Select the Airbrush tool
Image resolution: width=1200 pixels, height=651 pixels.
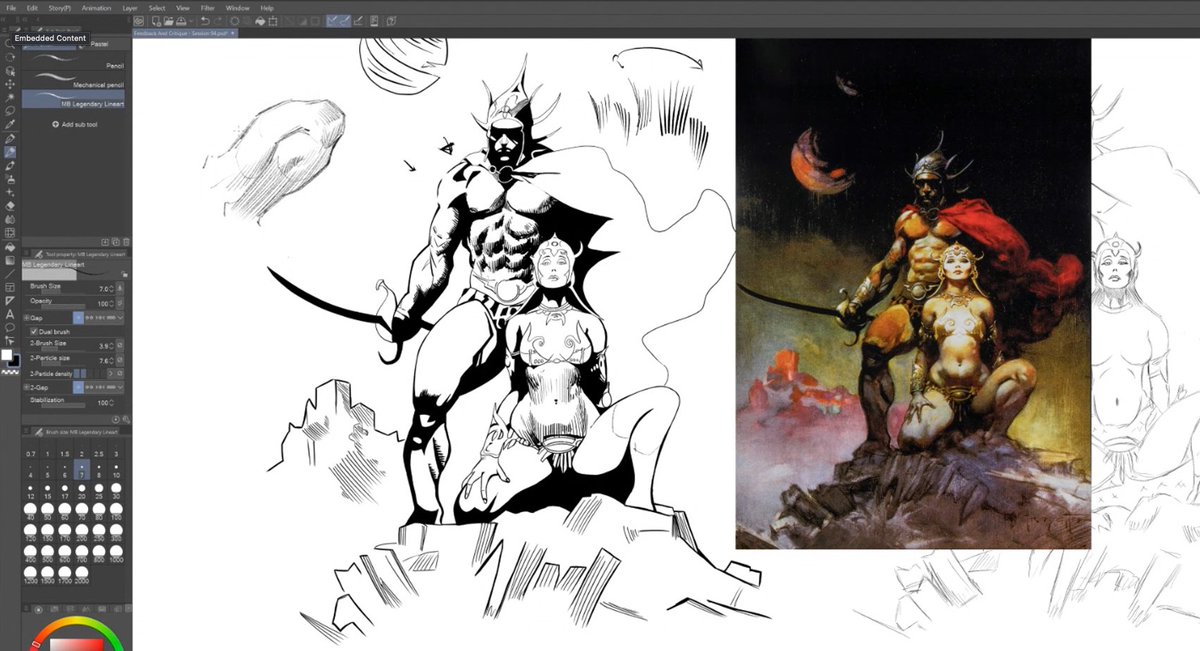10,179
